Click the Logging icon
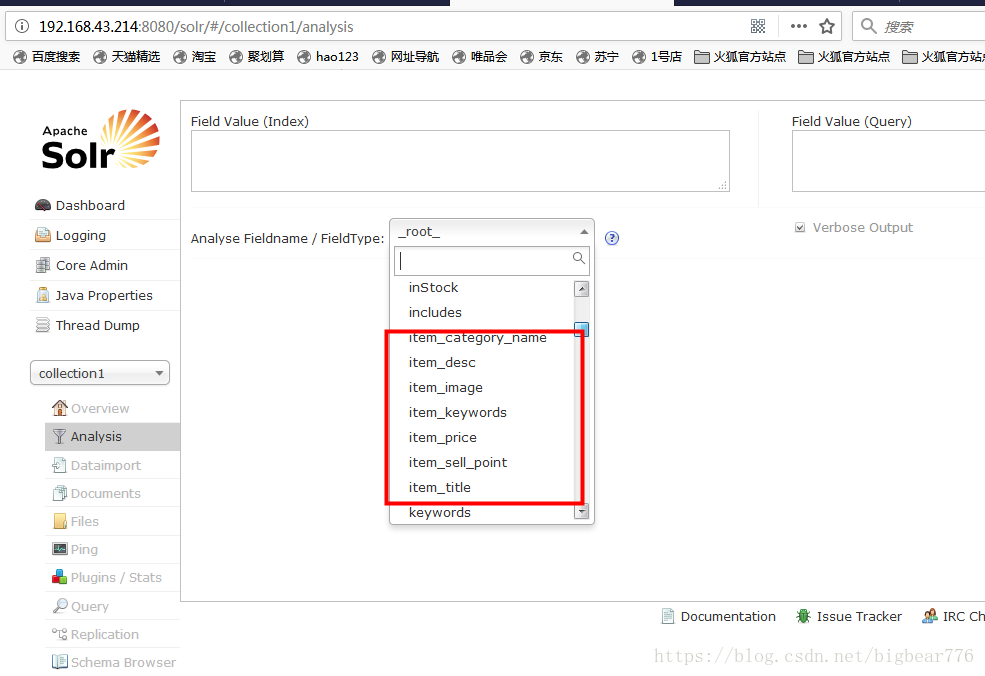The width and height of the screenshot is (985, 676). [x=43, y=235]
